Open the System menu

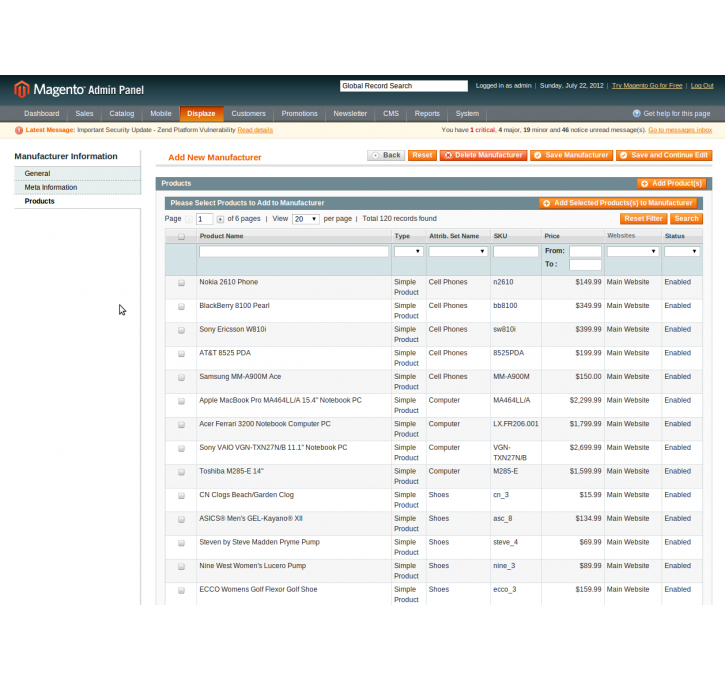click(467, 114)
